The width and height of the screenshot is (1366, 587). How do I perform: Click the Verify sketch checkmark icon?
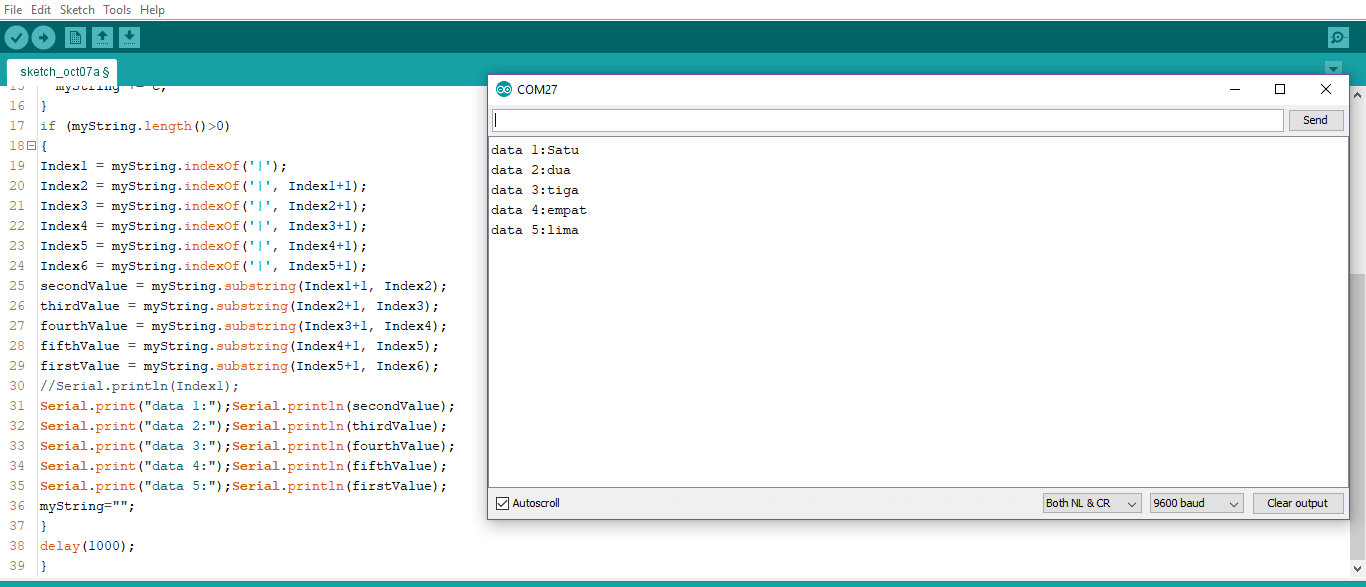tap(17, 37)
